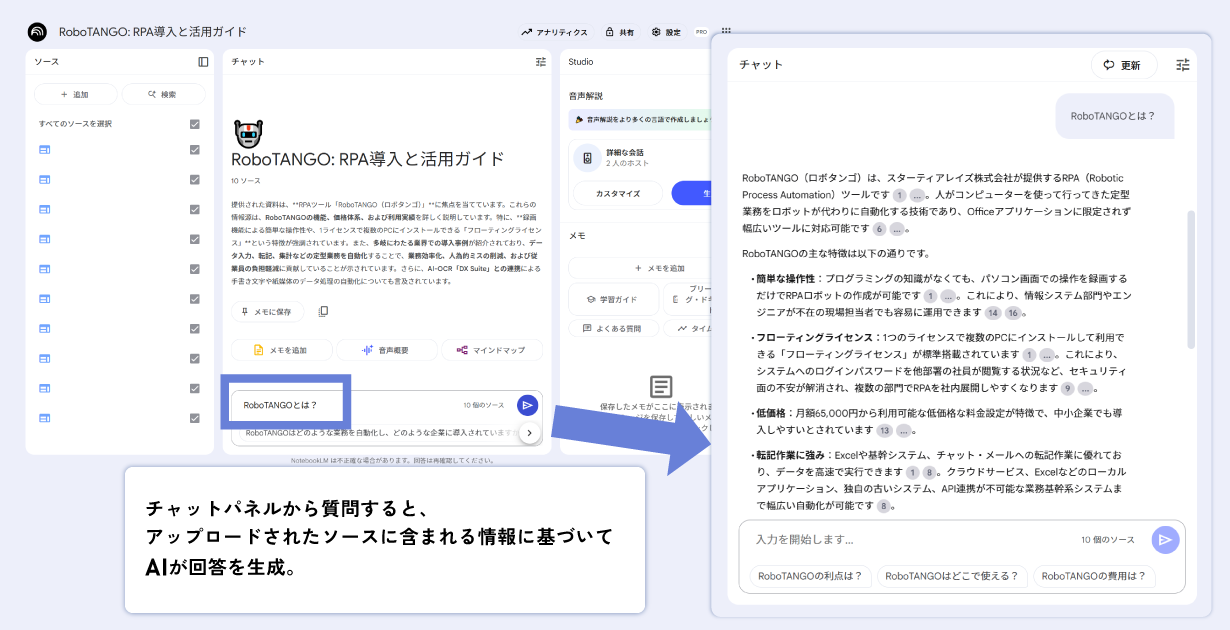This screenshot has height=630, width=1230.
Task: Expand more citations after citation 6
Action: coord(898,228)
